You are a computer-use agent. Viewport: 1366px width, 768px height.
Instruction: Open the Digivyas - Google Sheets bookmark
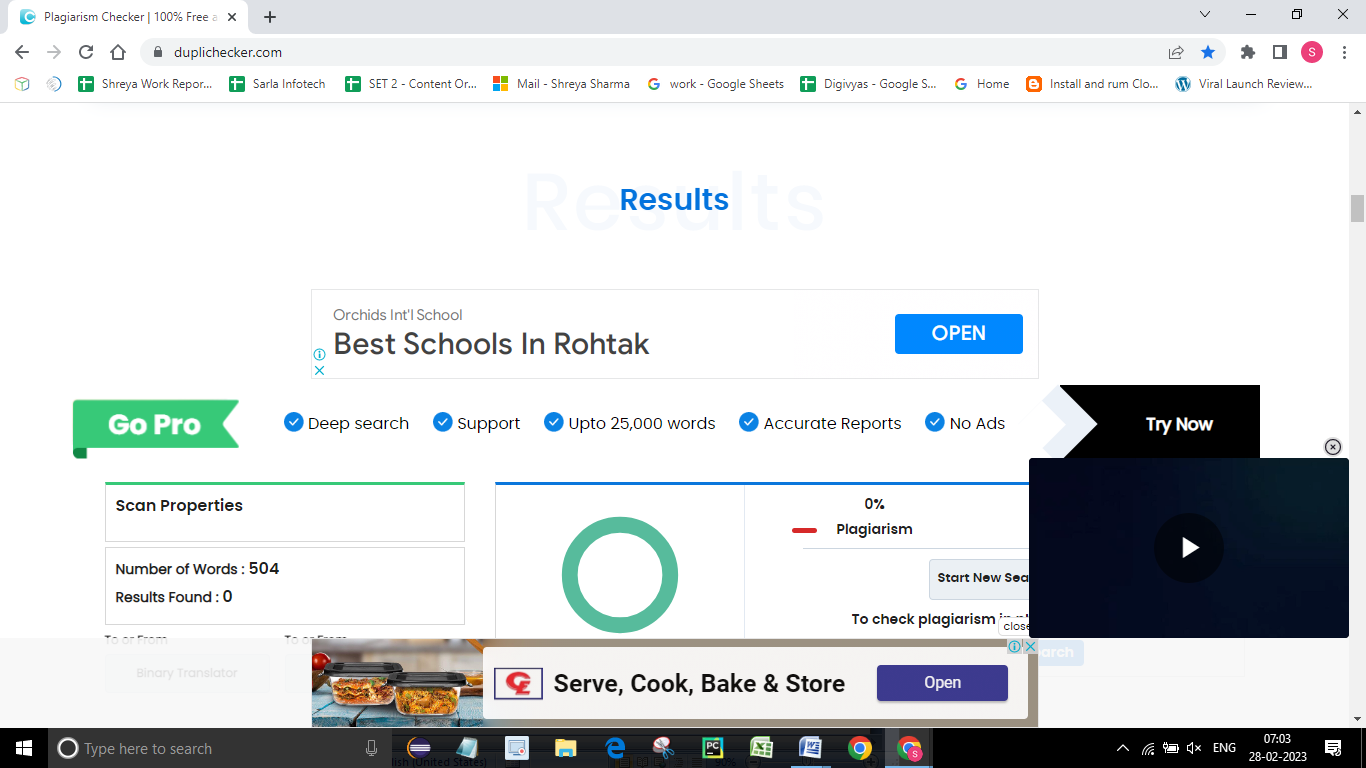pos(869,84)
